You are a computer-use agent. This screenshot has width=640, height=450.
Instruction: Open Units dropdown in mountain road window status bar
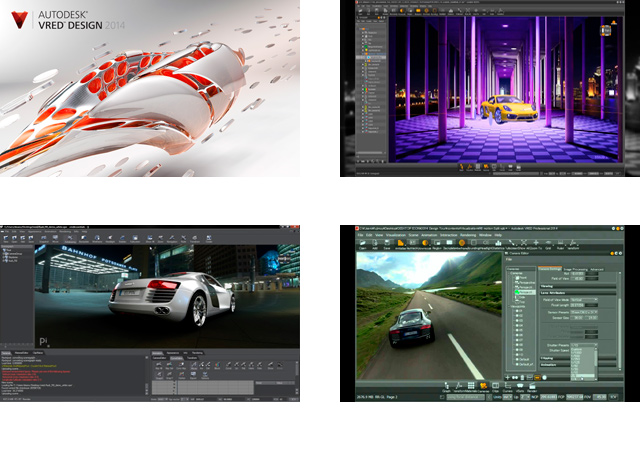point(507,397)
